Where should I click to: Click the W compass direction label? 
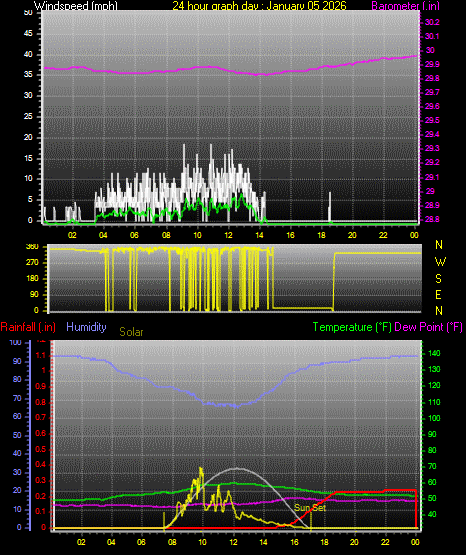click(x=440, y=262)
